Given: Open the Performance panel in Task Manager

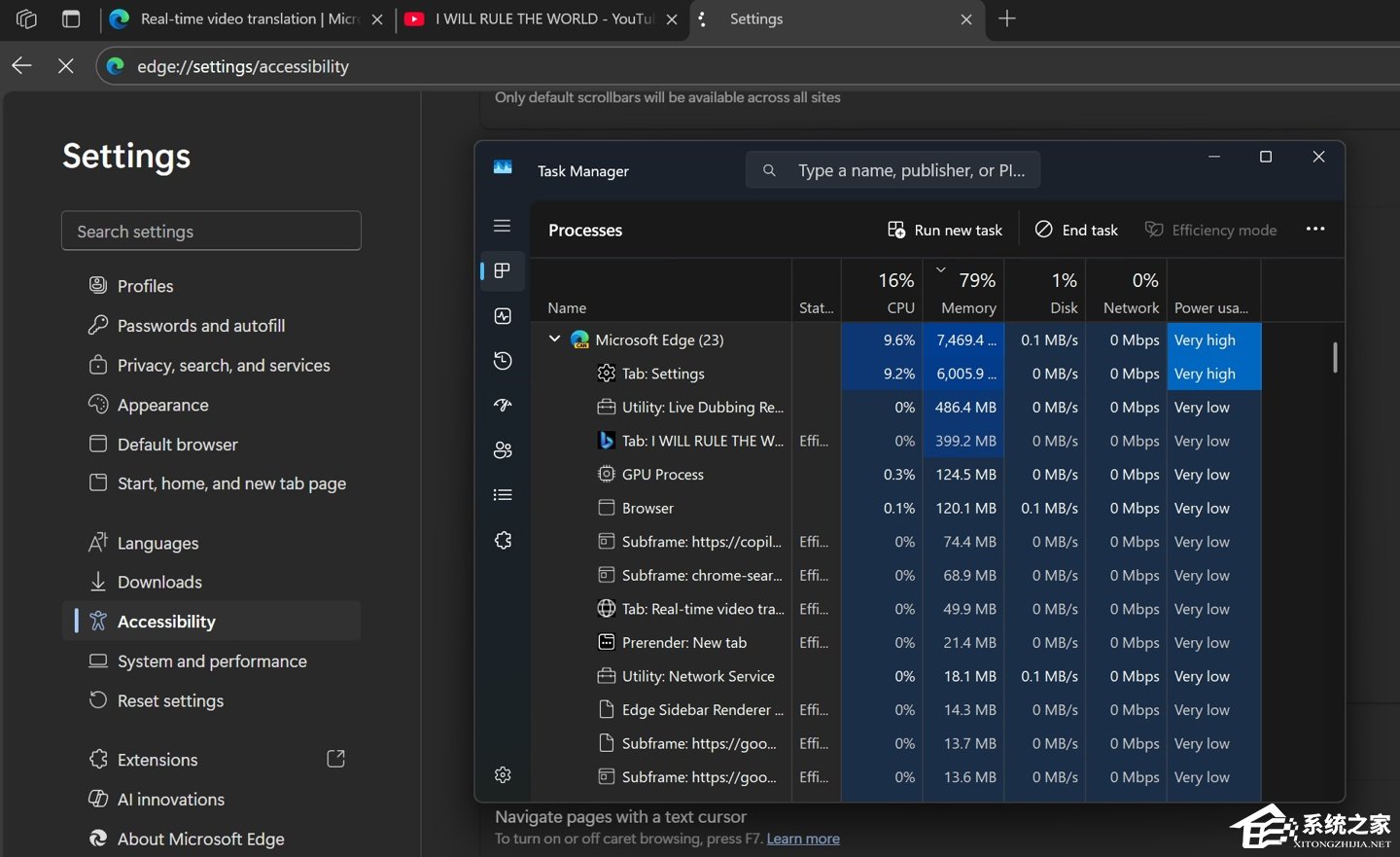Looking at the screenshot, I should click(x=503, y=316).
